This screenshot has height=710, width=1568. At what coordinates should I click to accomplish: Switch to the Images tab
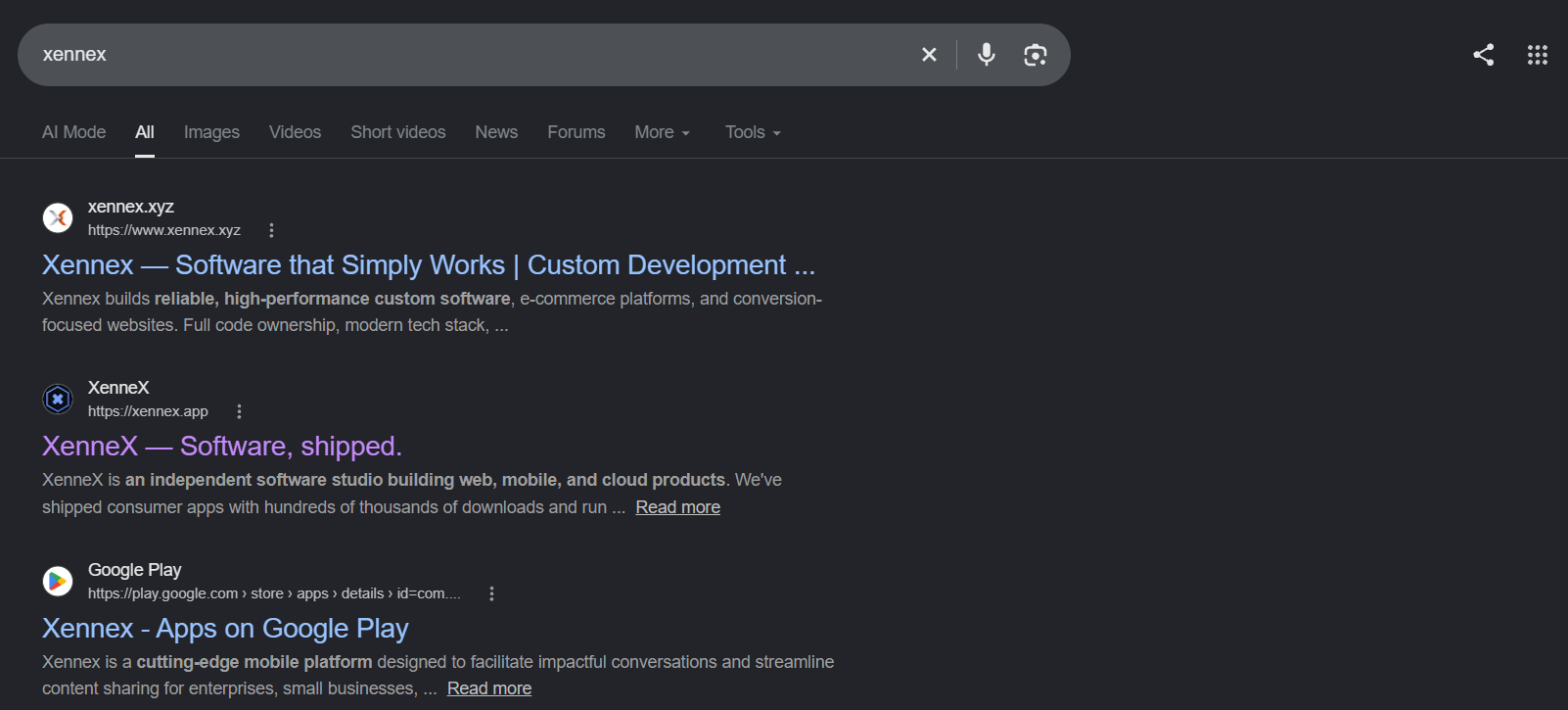coord(211,132)
